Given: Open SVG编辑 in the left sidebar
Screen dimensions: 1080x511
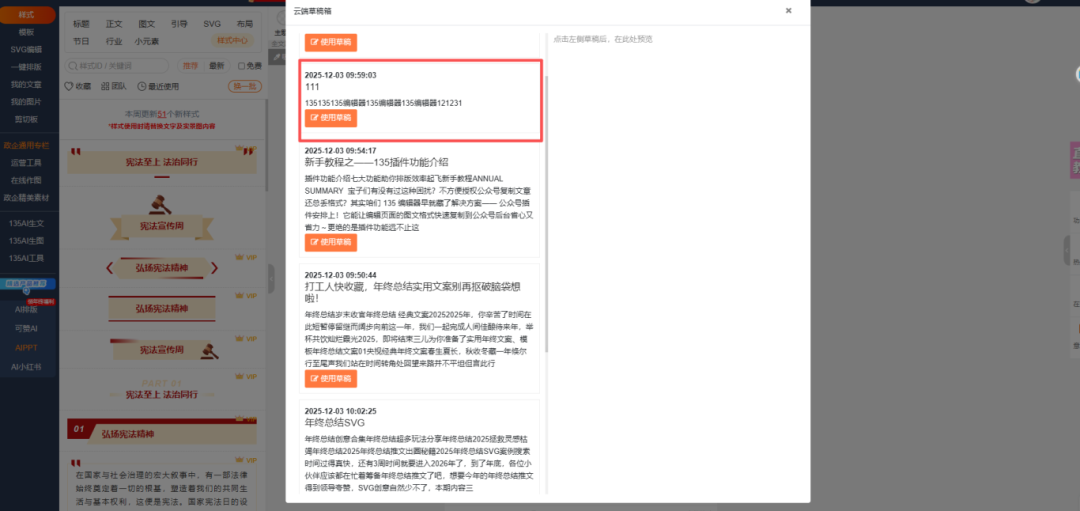Looking at the screenshot, I should point(28,49).
